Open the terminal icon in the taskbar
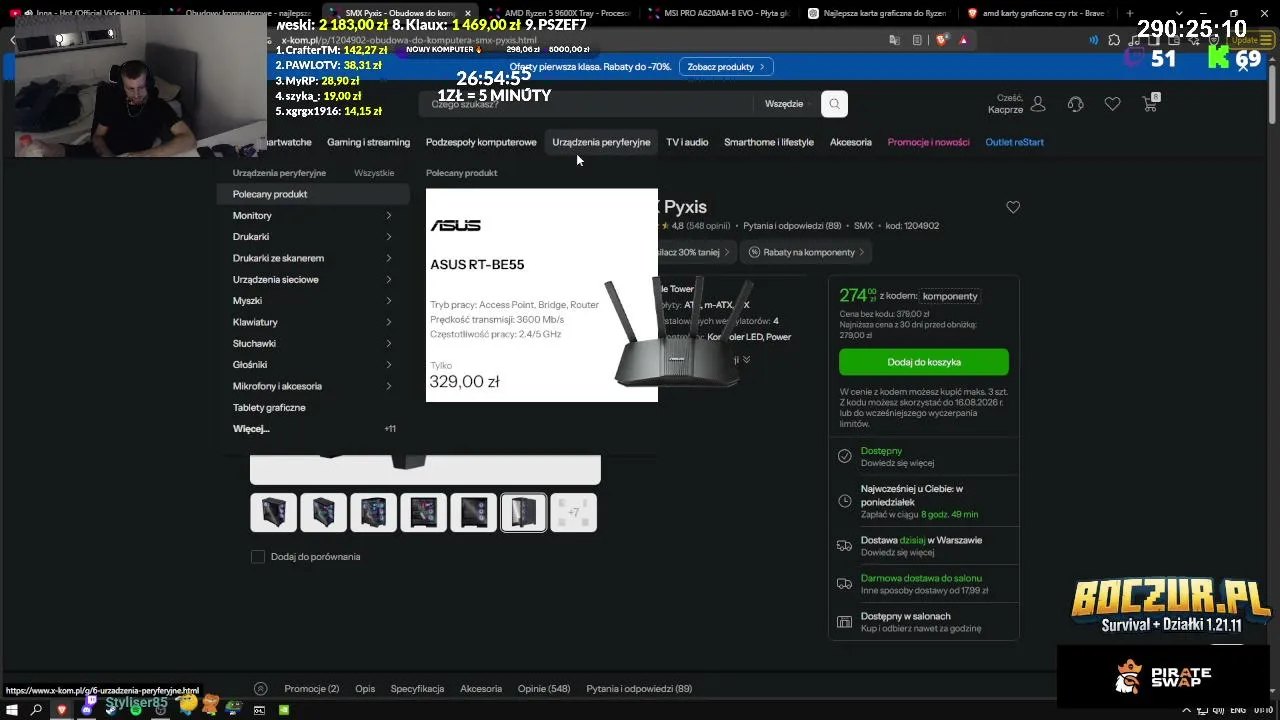This screenshot has width=1280, height=720. pos(259,710)
